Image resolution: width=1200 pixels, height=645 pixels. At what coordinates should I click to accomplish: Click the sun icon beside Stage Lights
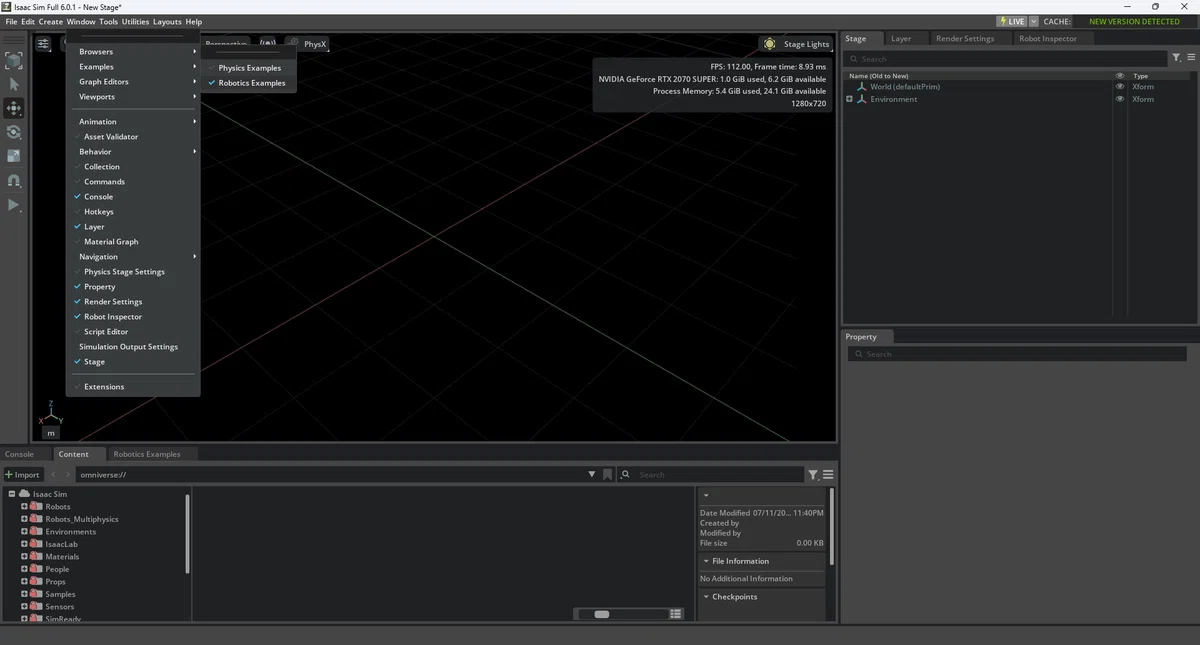(x=769, y=44)
